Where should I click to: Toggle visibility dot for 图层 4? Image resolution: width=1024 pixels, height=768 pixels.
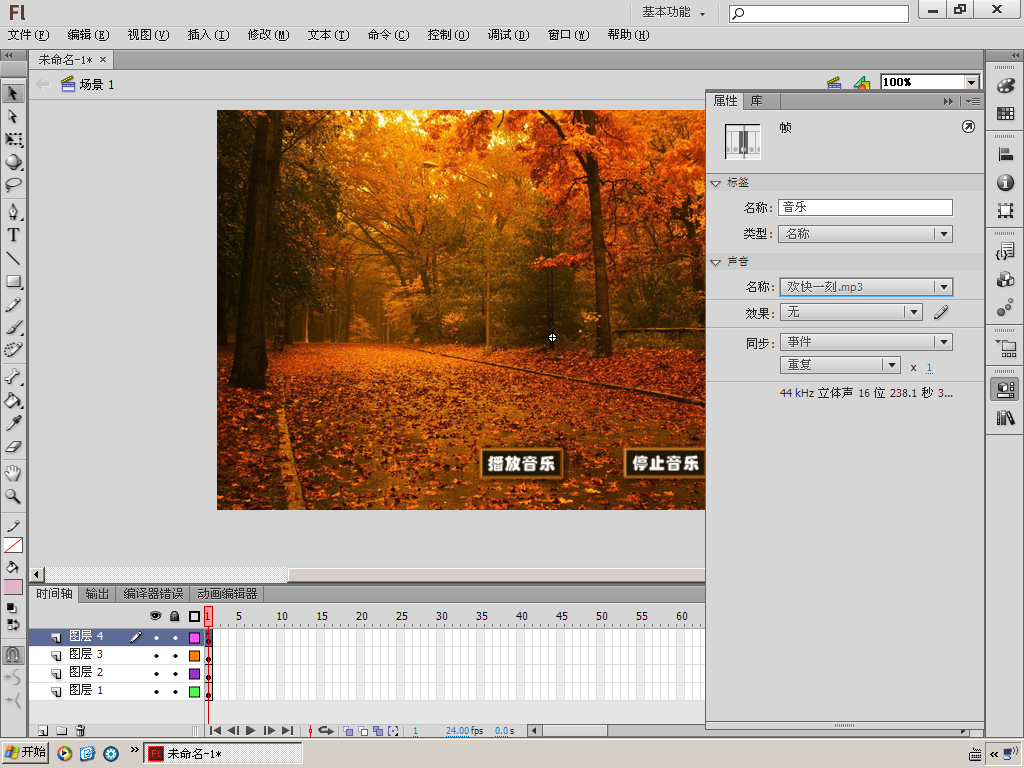156,637
